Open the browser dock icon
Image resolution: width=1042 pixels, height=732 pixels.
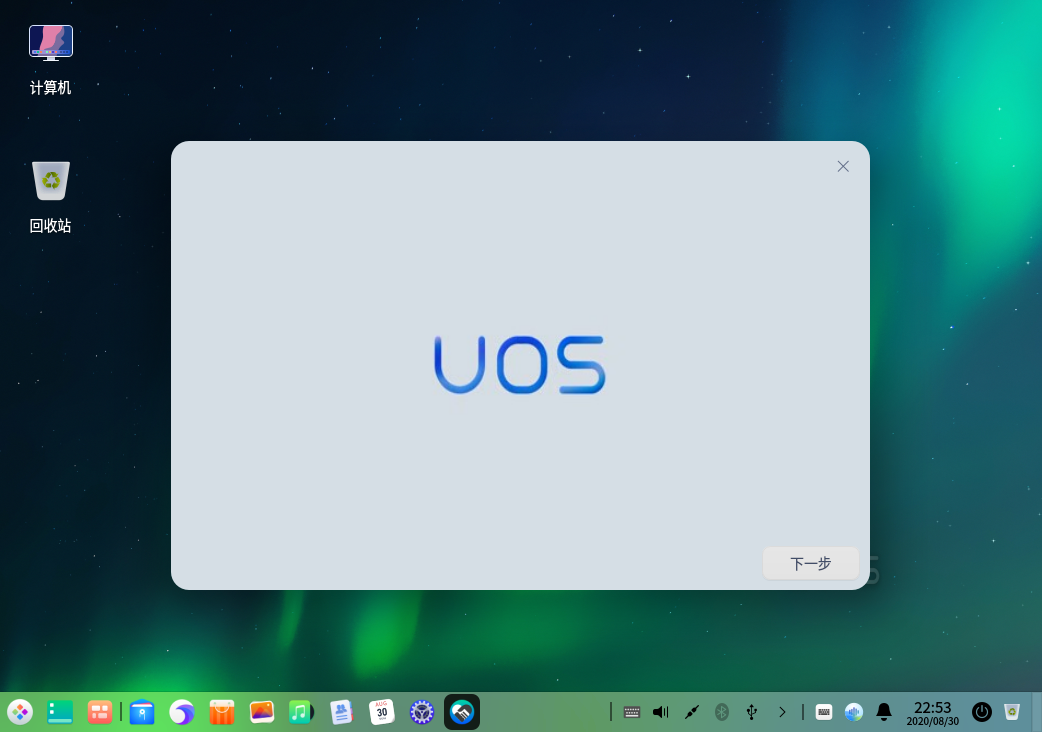pyautogui.click(x=181, y=712)
